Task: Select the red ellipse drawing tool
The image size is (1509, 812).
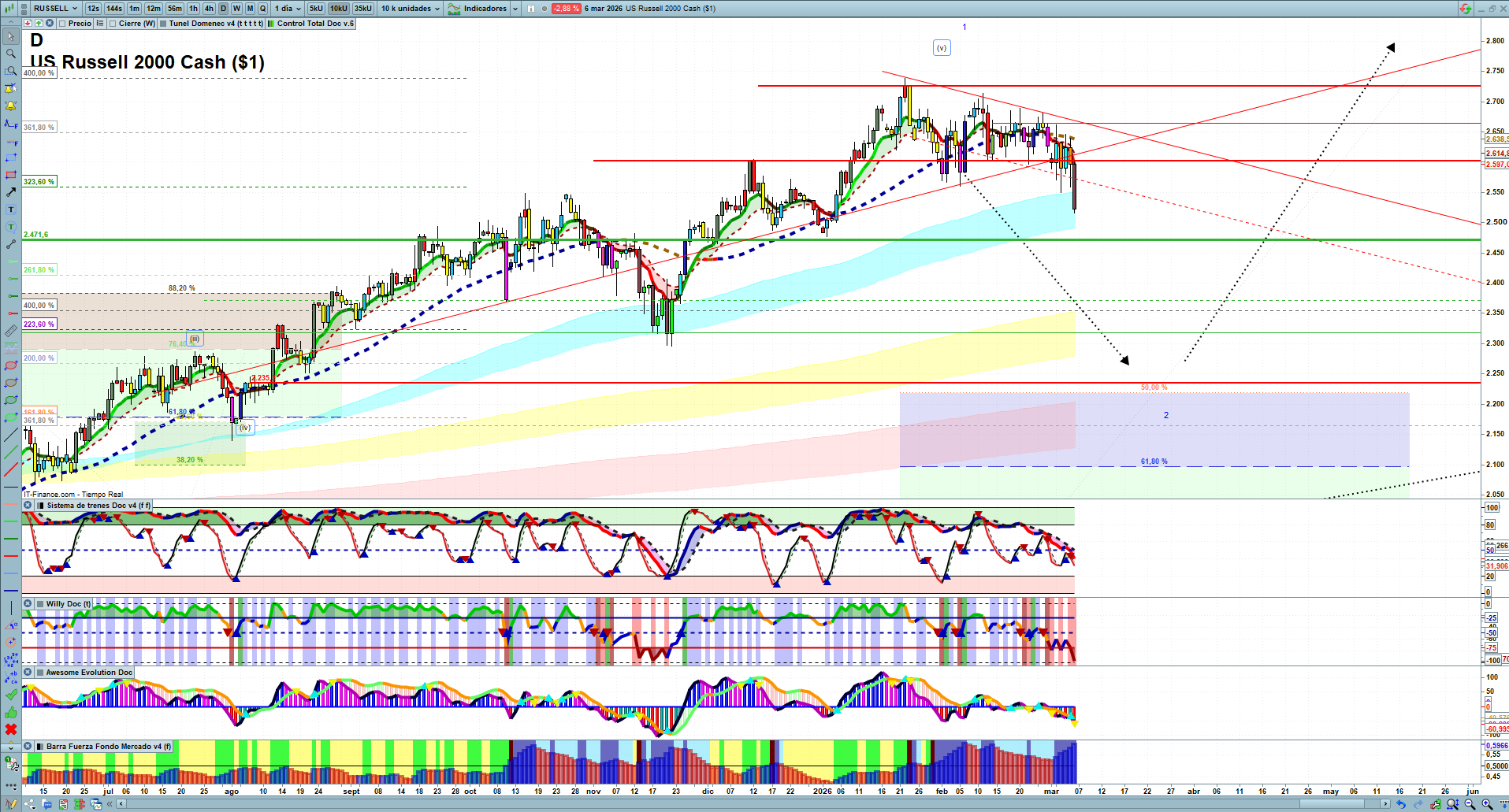Action: (x=11, y=365)
